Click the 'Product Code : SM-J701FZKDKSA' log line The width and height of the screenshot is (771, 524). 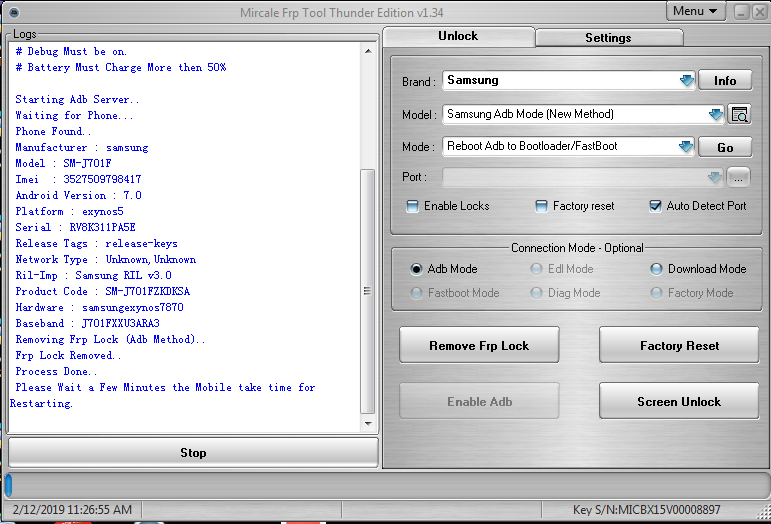coord(102,291)
